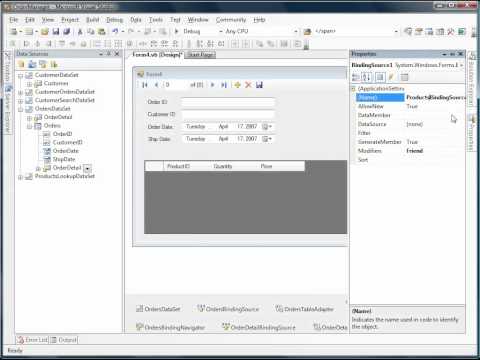Move to first record in the form navigator
The width and height of the screenshot is (480, 360).
click(x=145, y=85)
